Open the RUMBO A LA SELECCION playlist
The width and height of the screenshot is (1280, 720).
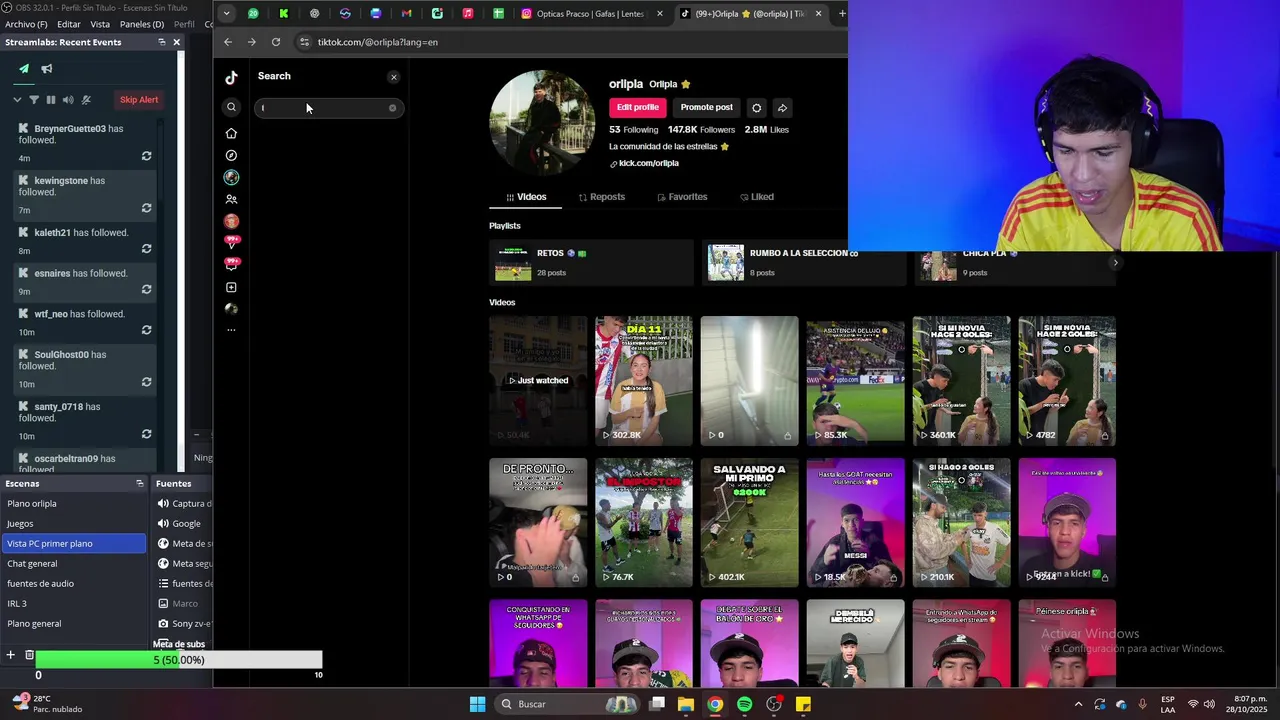click(803, 263)
